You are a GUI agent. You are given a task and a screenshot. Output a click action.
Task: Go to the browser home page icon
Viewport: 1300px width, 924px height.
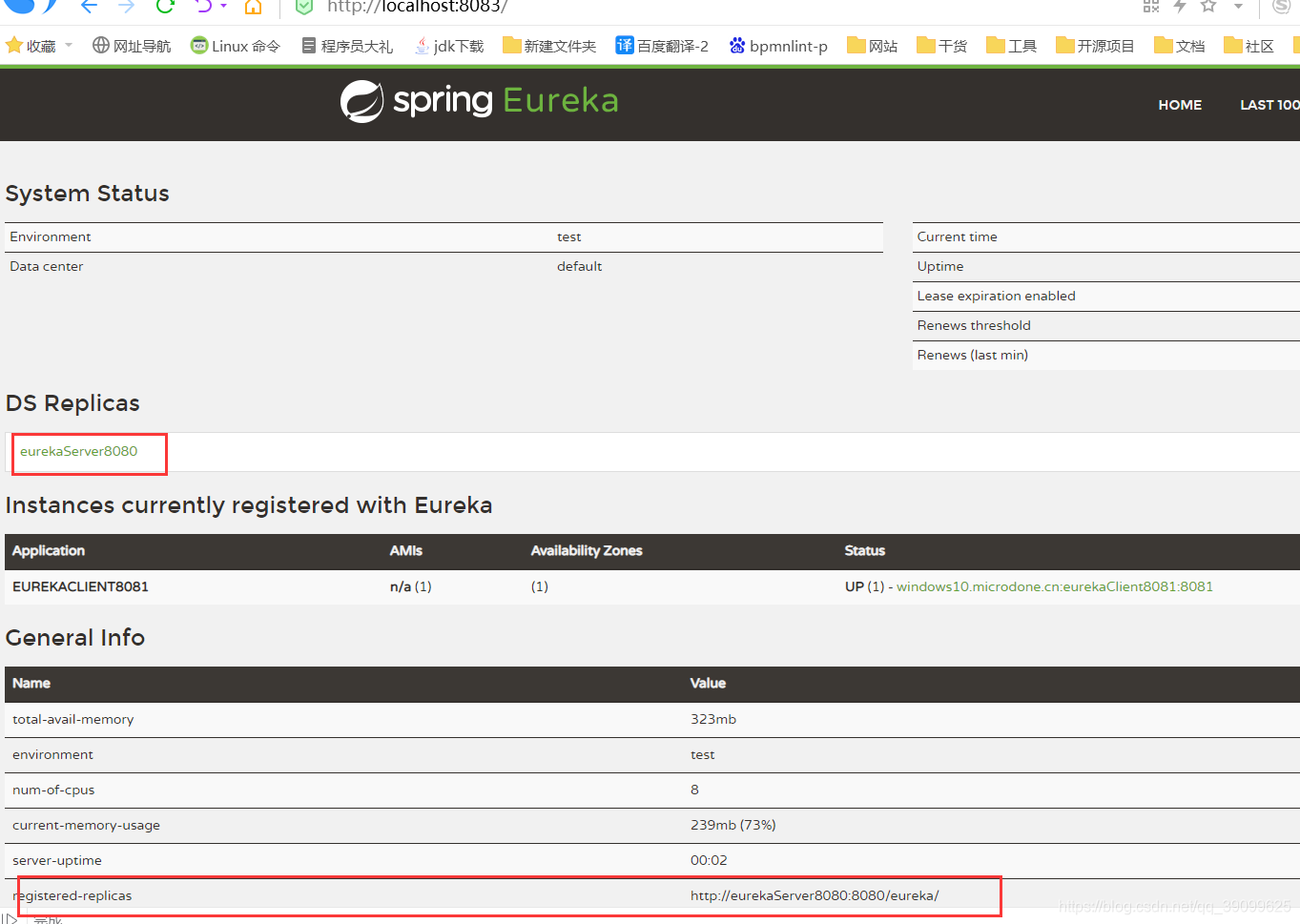tap(253, 7)
